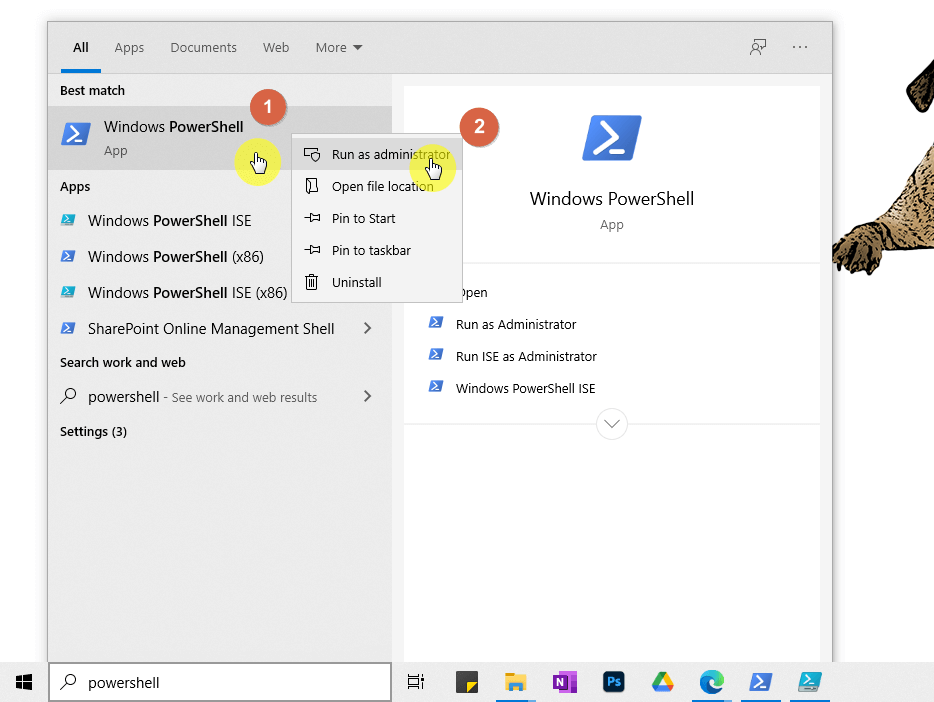The image size is (934, 702).
Task: Click the feedback person icon
Action: pos(758,47)
